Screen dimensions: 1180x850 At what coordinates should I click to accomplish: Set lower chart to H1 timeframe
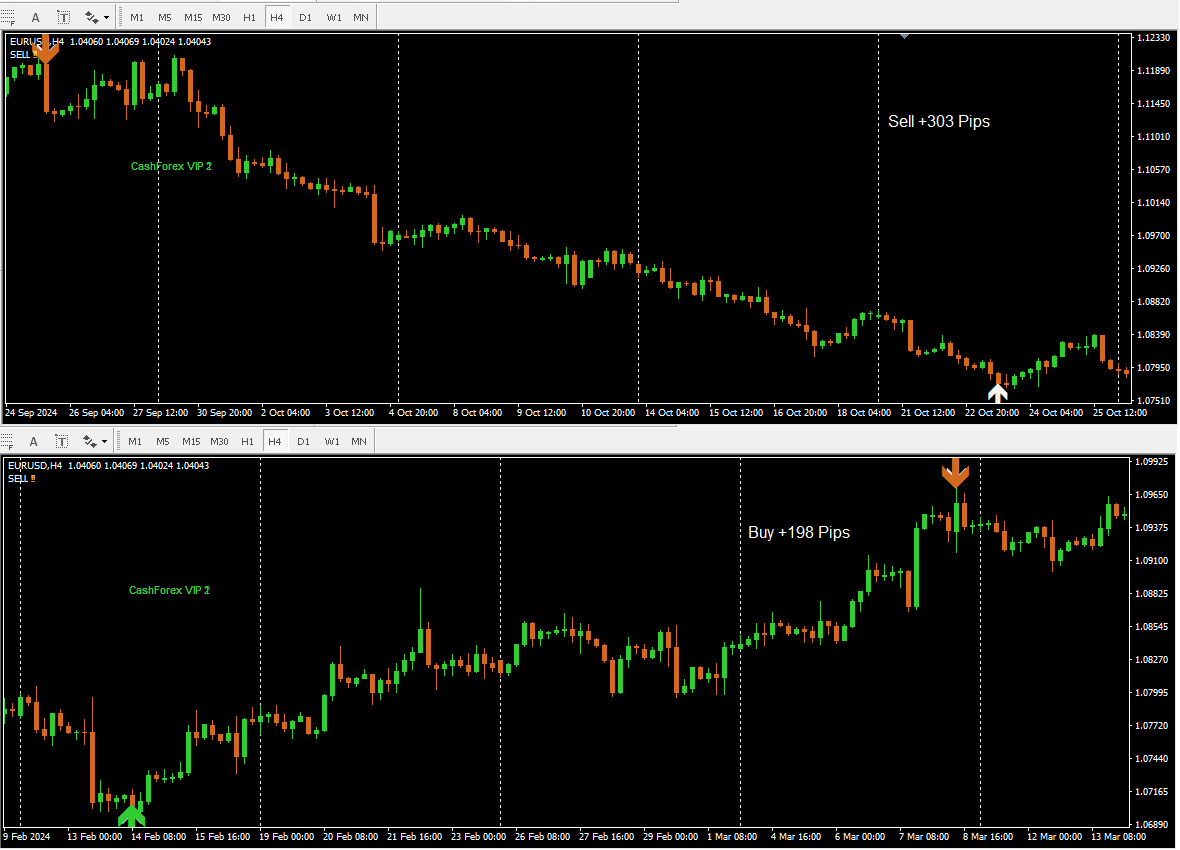click(247, 441)
